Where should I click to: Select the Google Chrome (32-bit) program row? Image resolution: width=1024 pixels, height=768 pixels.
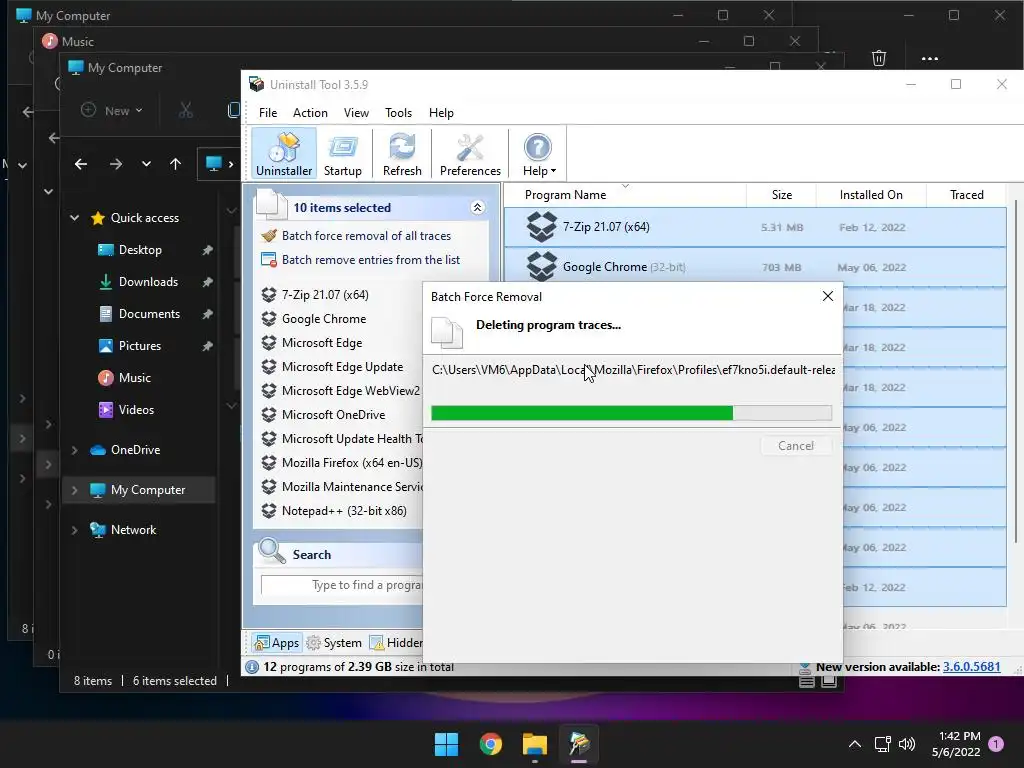click(756, 267)
